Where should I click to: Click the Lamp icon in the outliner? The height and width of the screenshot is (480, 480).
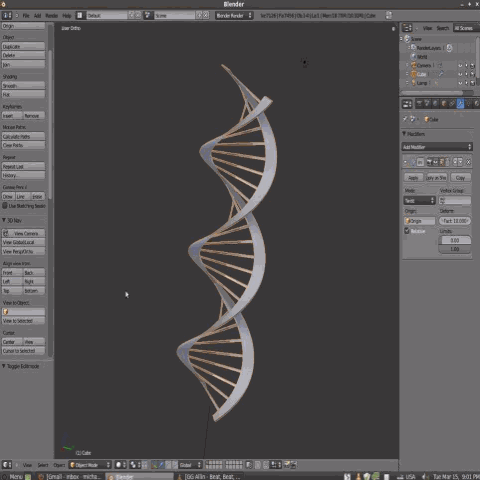coord(414,83)
